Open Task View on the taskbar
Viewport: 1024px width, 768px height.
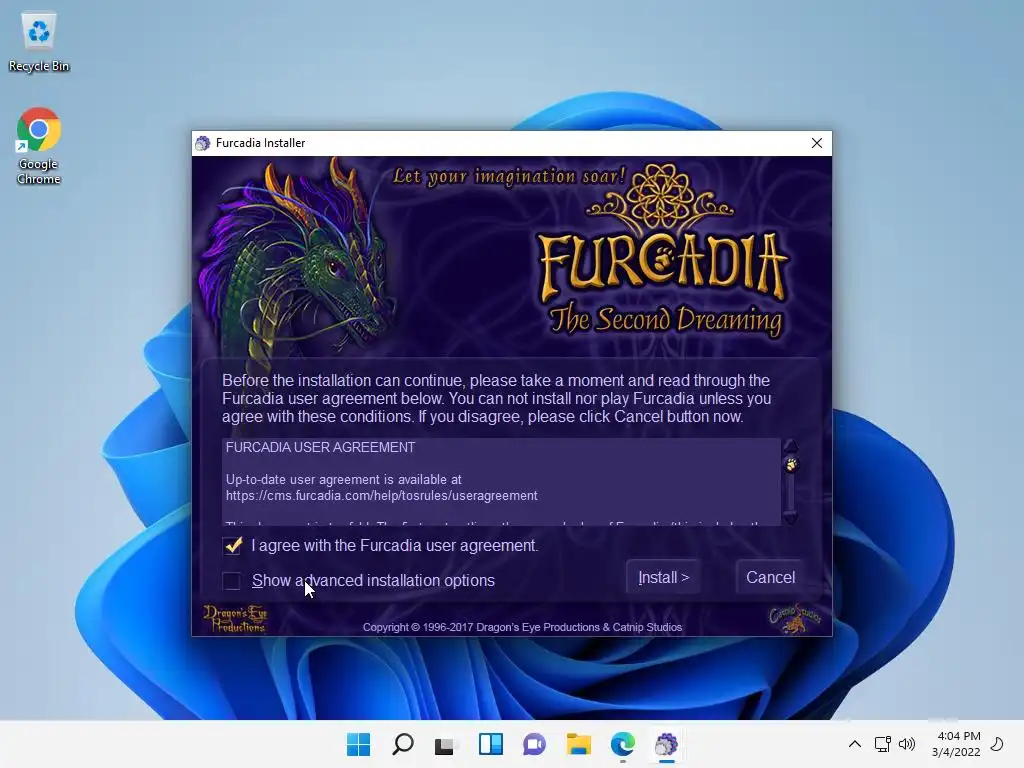(446, 744)
